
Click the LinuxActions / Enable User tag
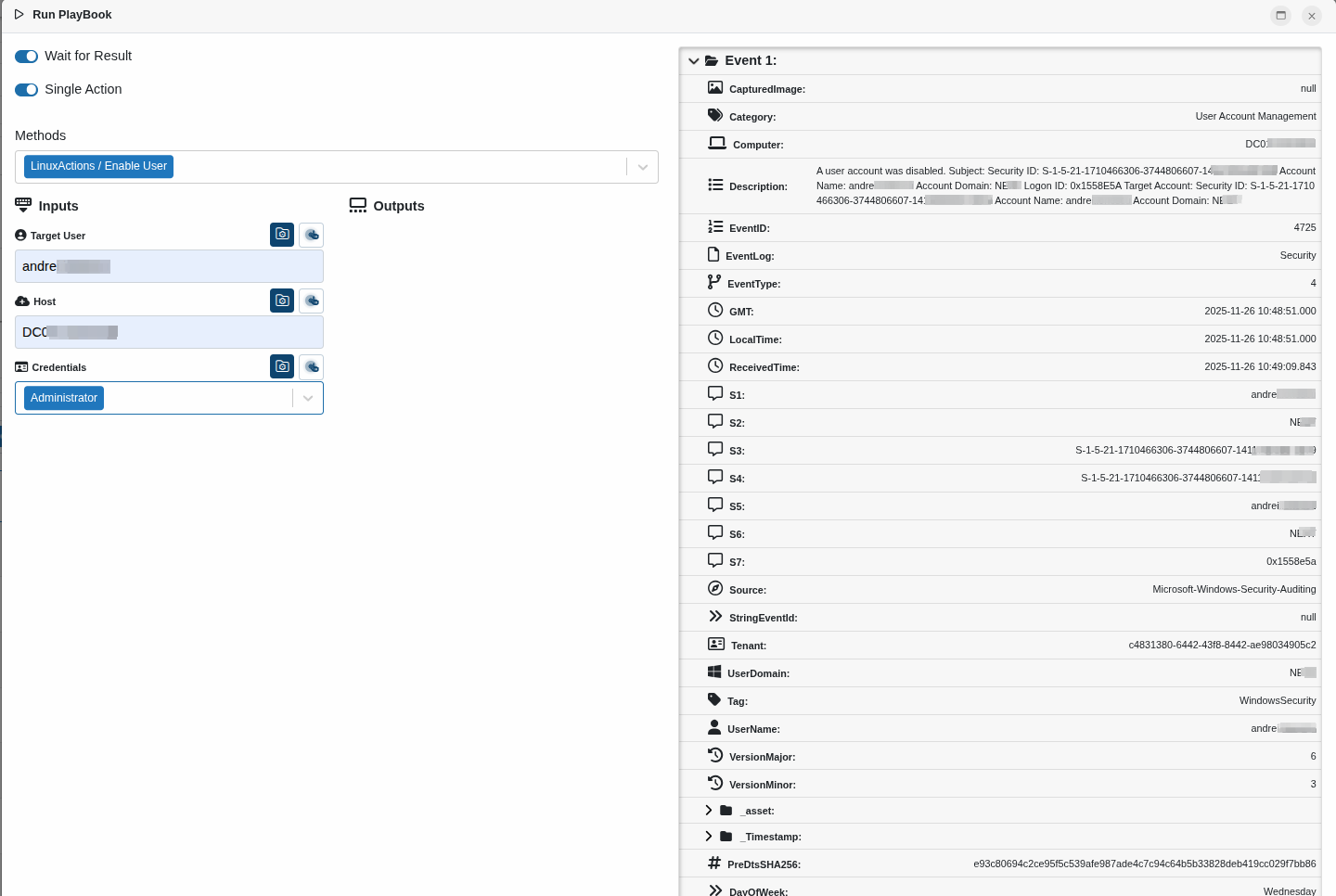click(x=98, y=167)
